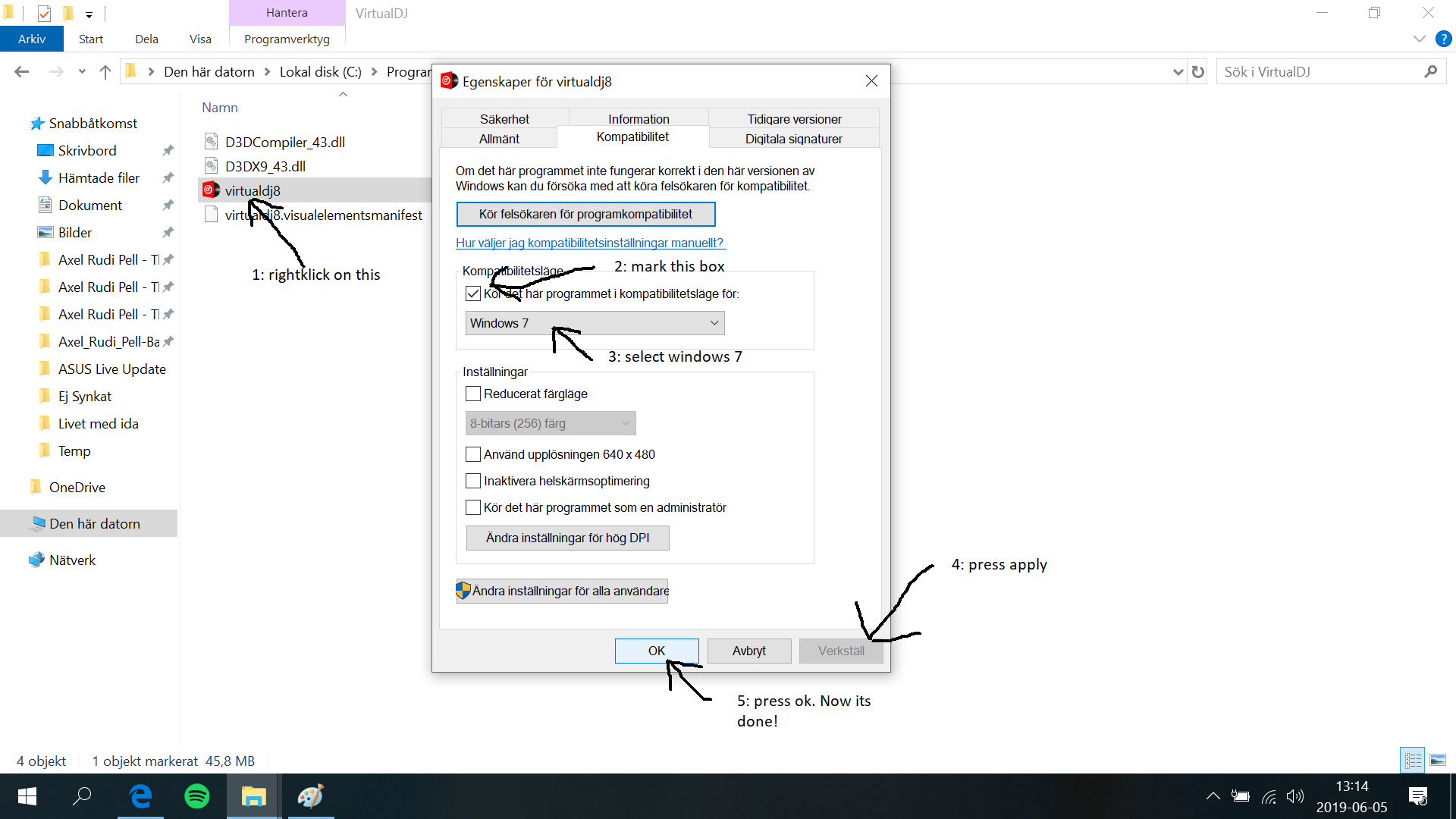Open Explorer help question mark

1443,39
